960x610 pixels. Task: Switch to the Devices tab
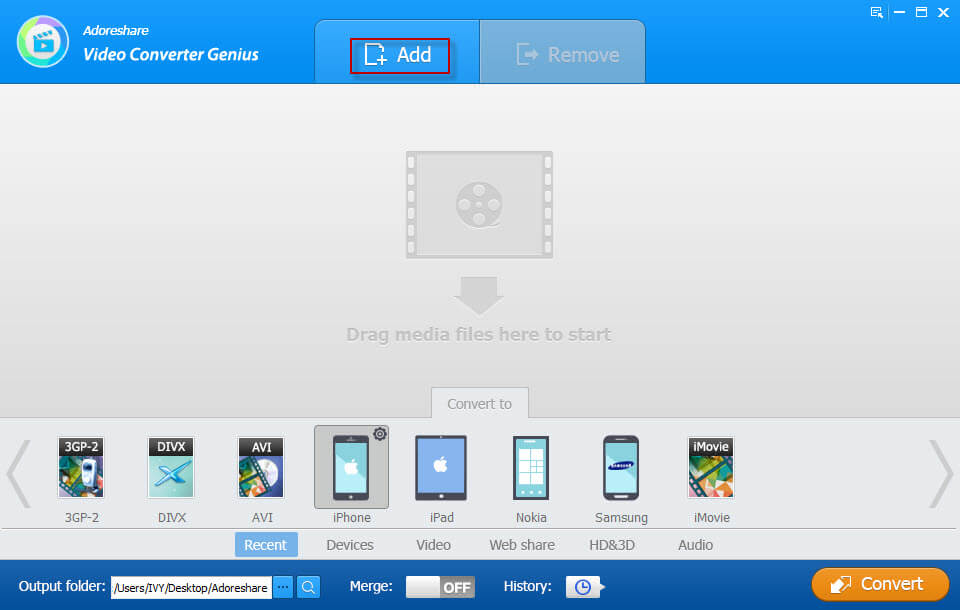(x=350, y=545)
